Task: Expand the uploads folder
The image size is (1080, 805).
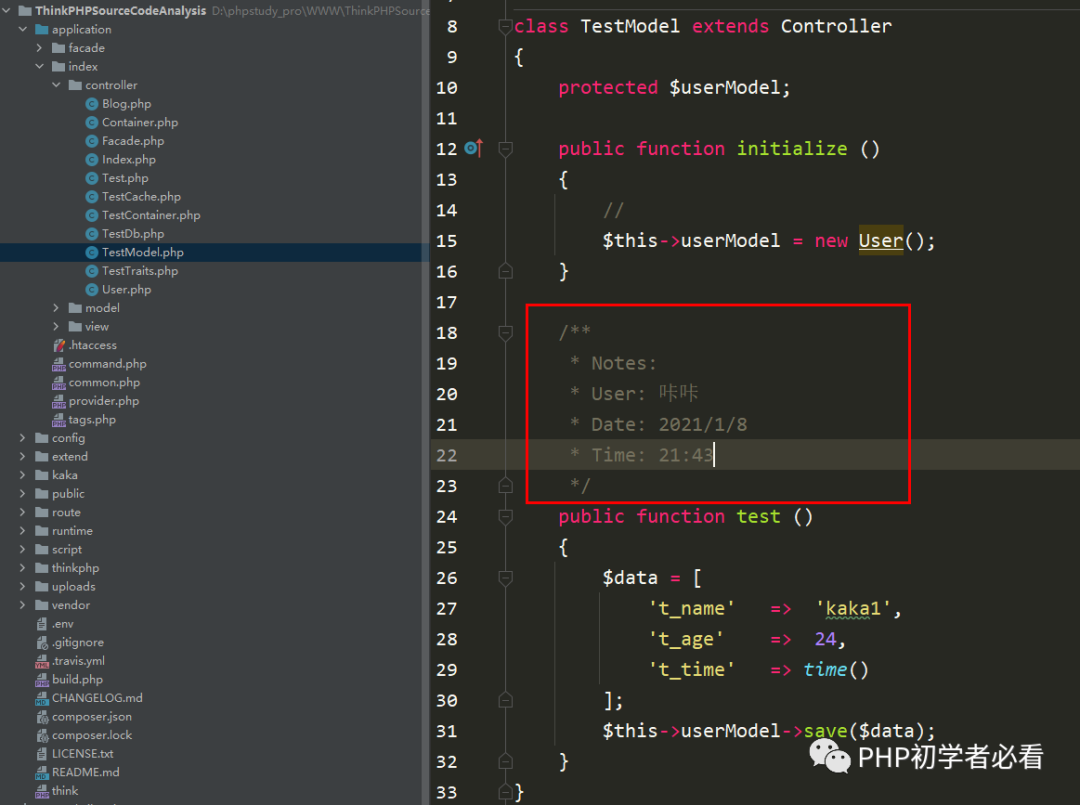Action: (x=23, y=587)
